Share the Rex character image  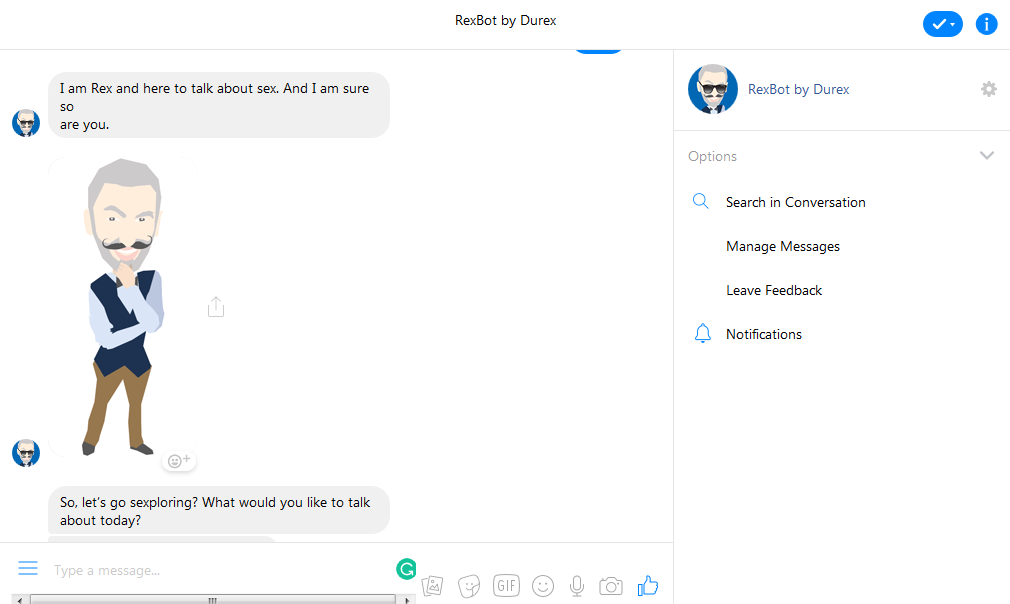[216, 307]
